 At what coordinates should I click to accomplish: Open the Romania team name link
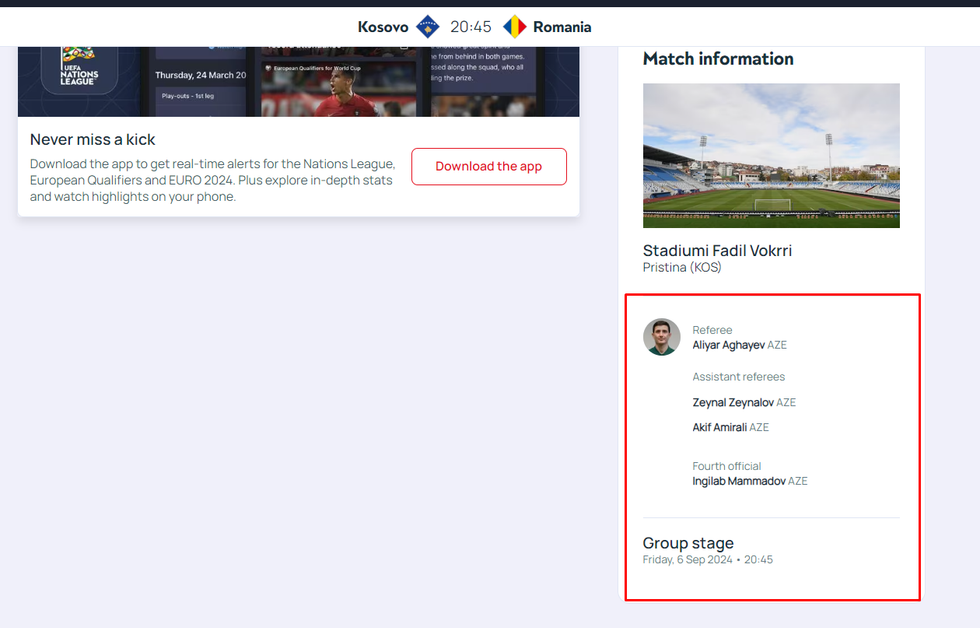click(562, 27)
